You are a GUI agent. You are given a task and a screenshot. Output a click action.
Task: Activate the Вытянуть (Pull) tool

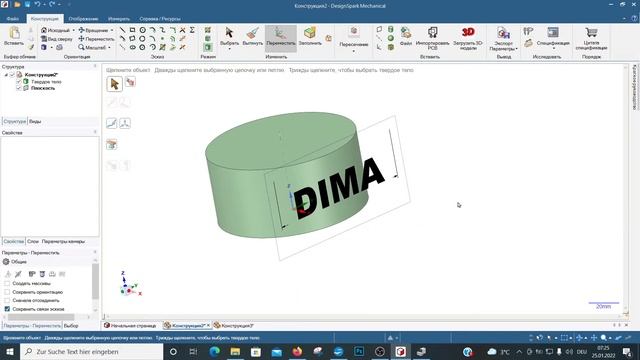253,36
